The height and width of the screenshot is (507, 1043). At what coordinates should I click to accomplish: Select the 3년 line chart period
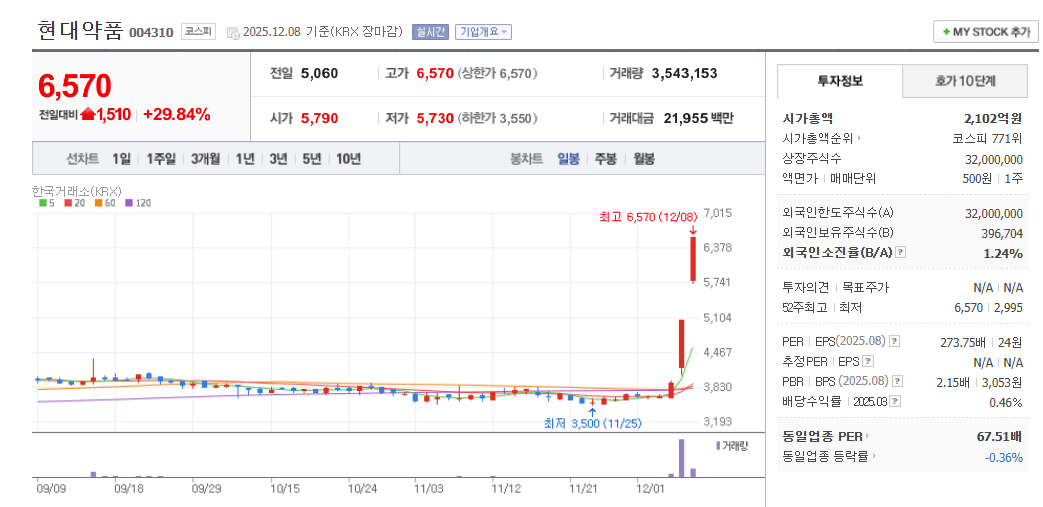tap(278, 159)
